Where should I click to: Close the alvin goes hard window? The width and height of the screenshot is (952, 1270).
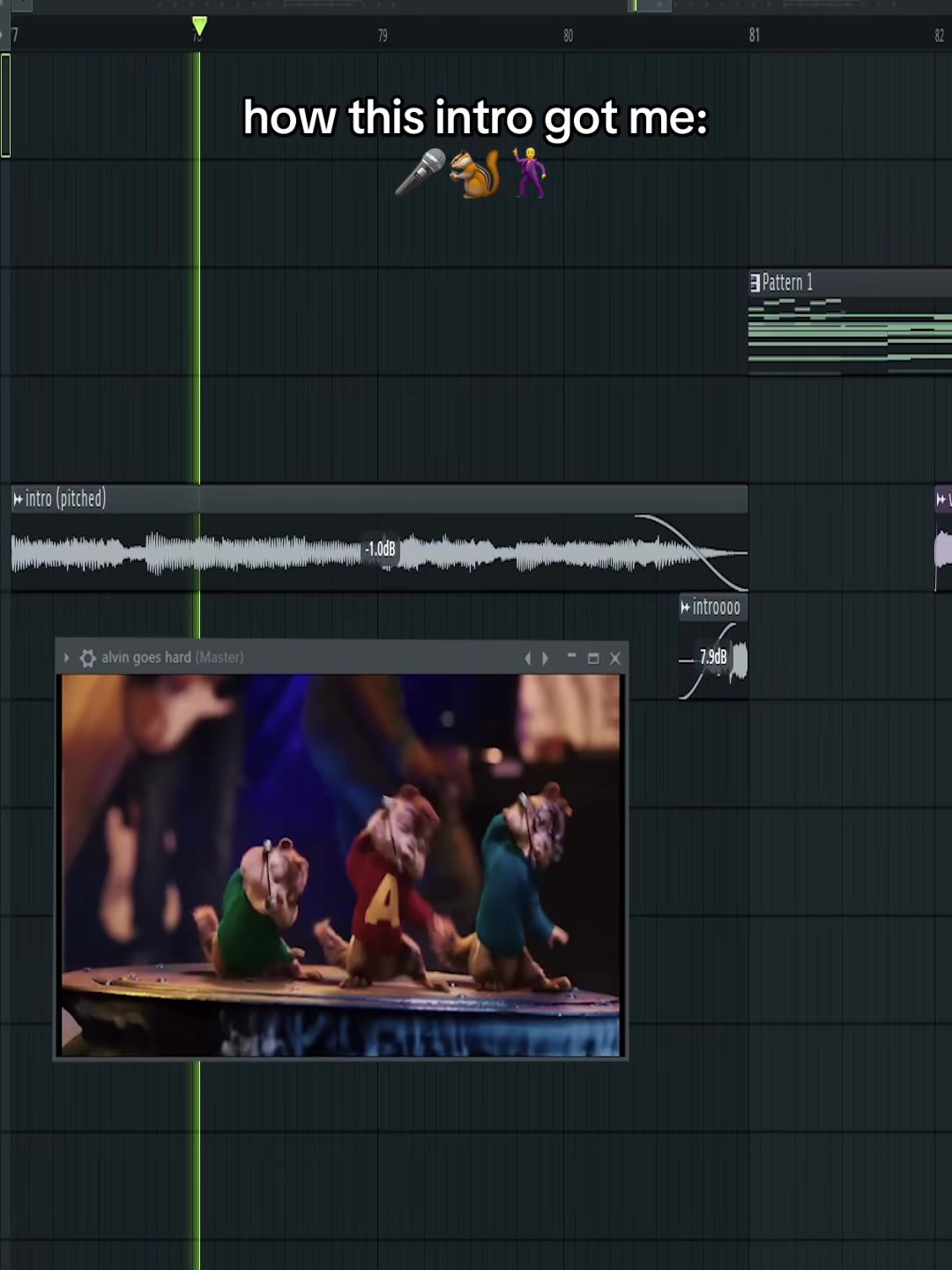point(615,658)
